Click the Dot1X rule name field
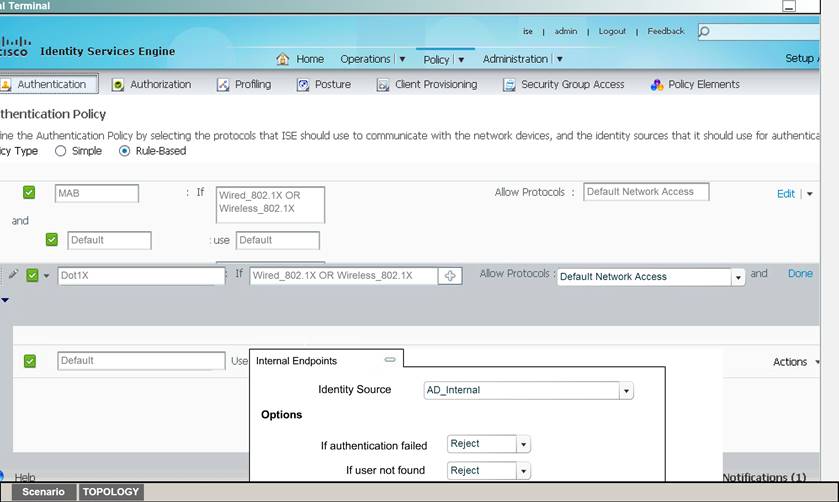The height and width of the screenshot is (502, 839). coord(140,276)
